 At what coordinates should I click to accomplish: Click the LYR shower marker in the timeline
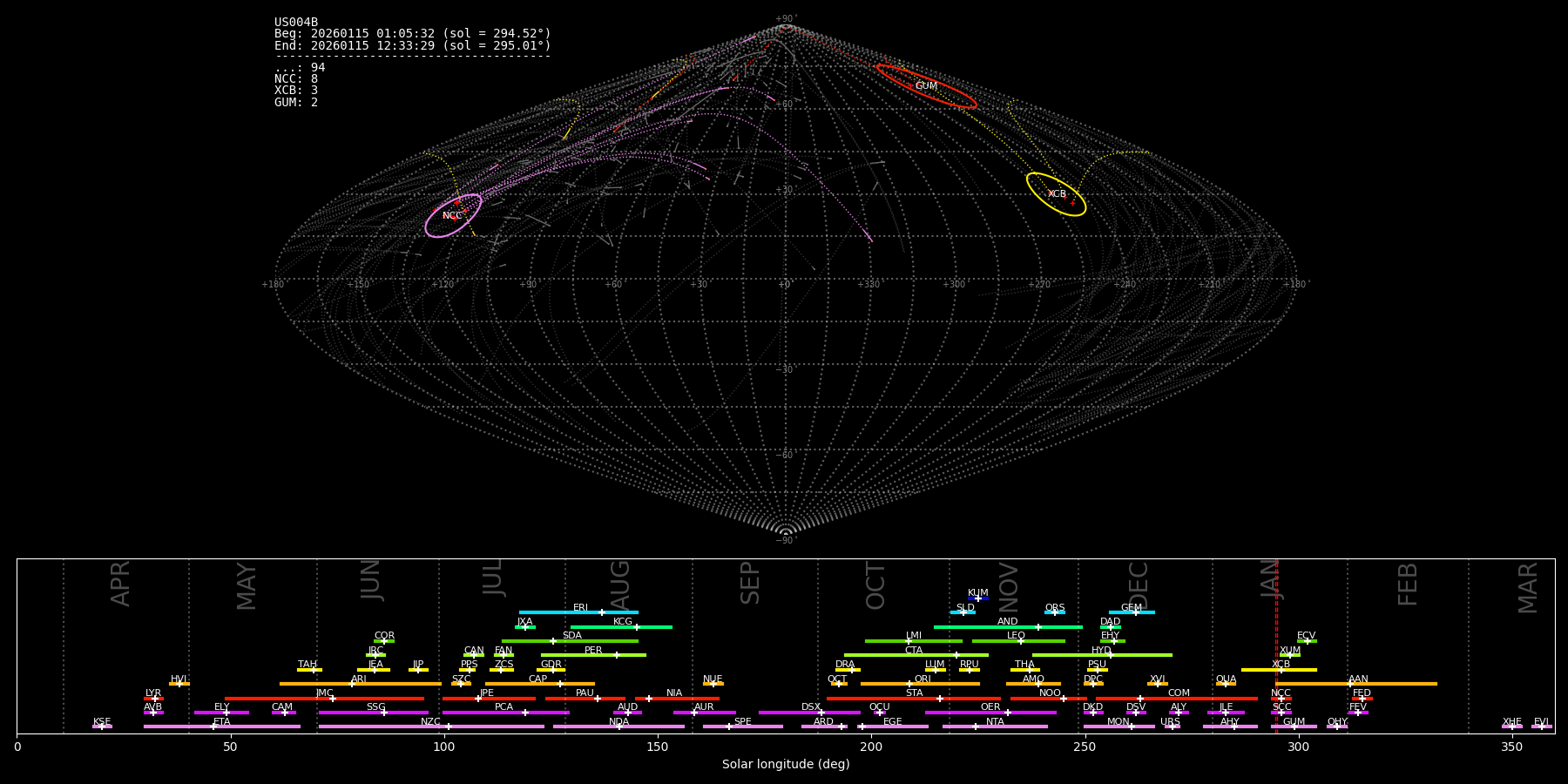(153, 698)
